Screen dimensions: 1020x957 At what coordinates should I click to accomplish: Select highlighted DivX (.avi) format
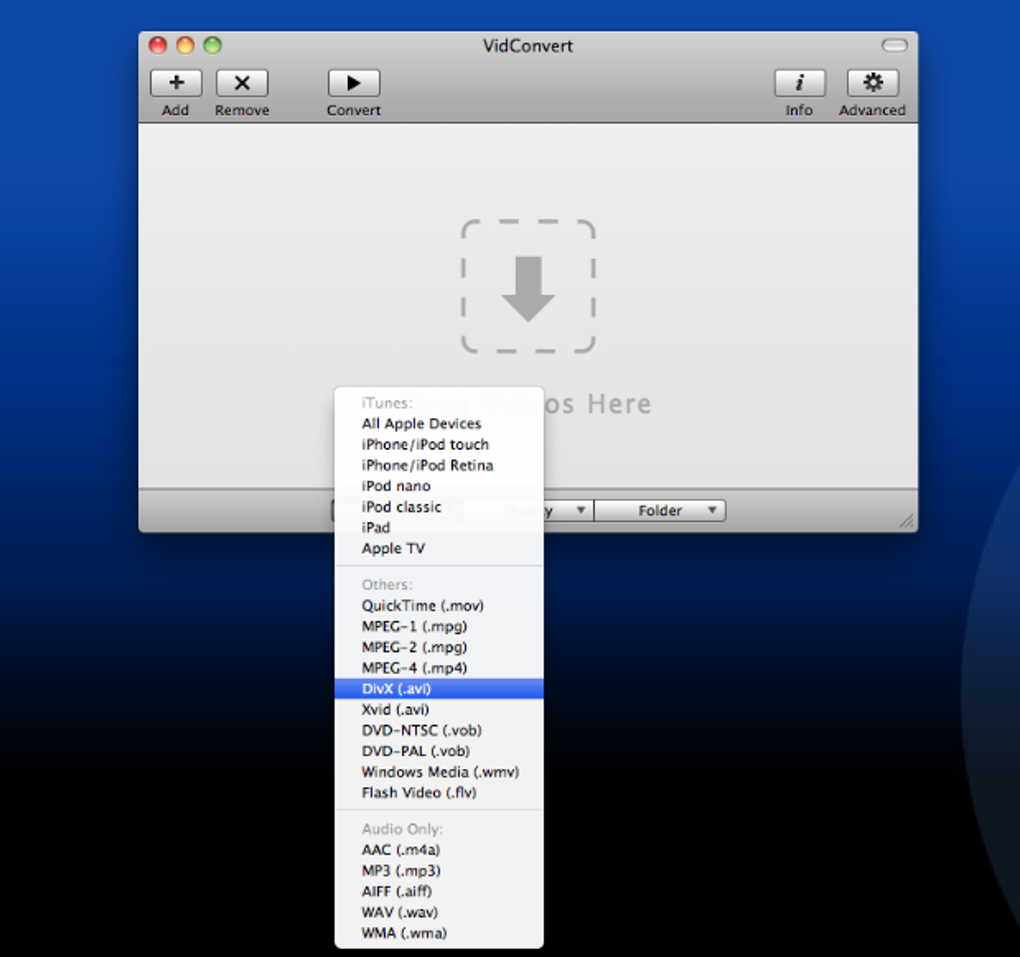pyautogui.click(x=439, y=689)
